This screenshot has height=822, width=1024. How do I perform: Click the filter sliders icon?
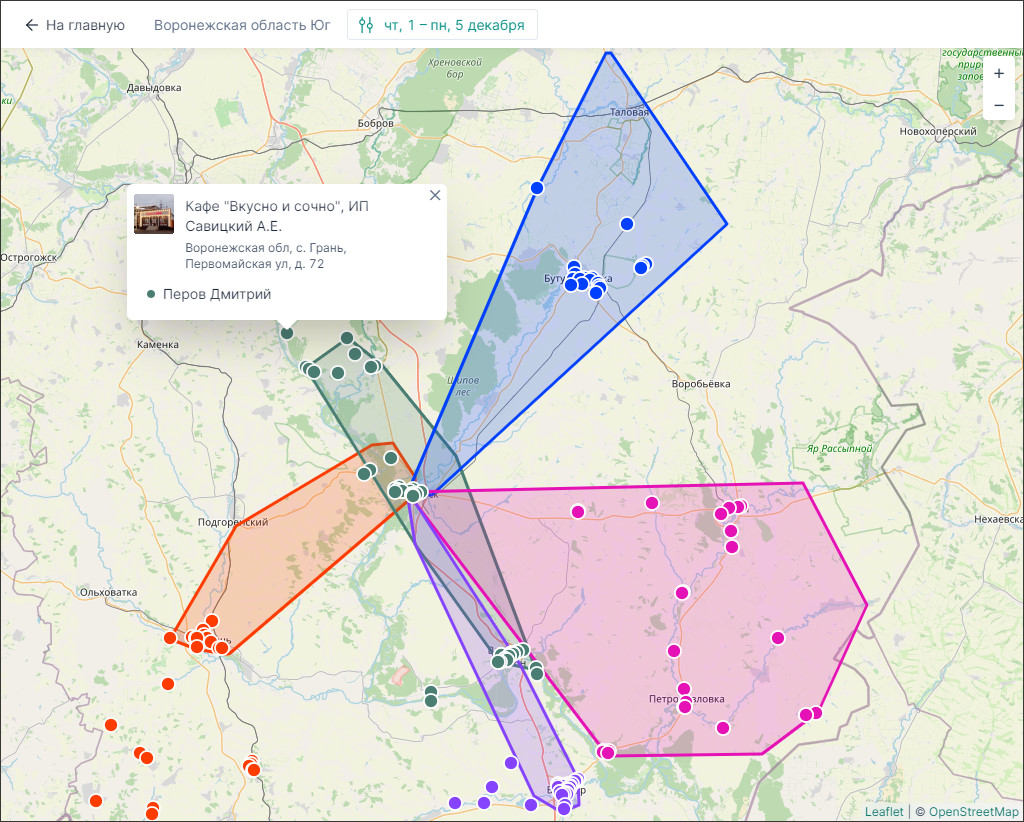366,25
